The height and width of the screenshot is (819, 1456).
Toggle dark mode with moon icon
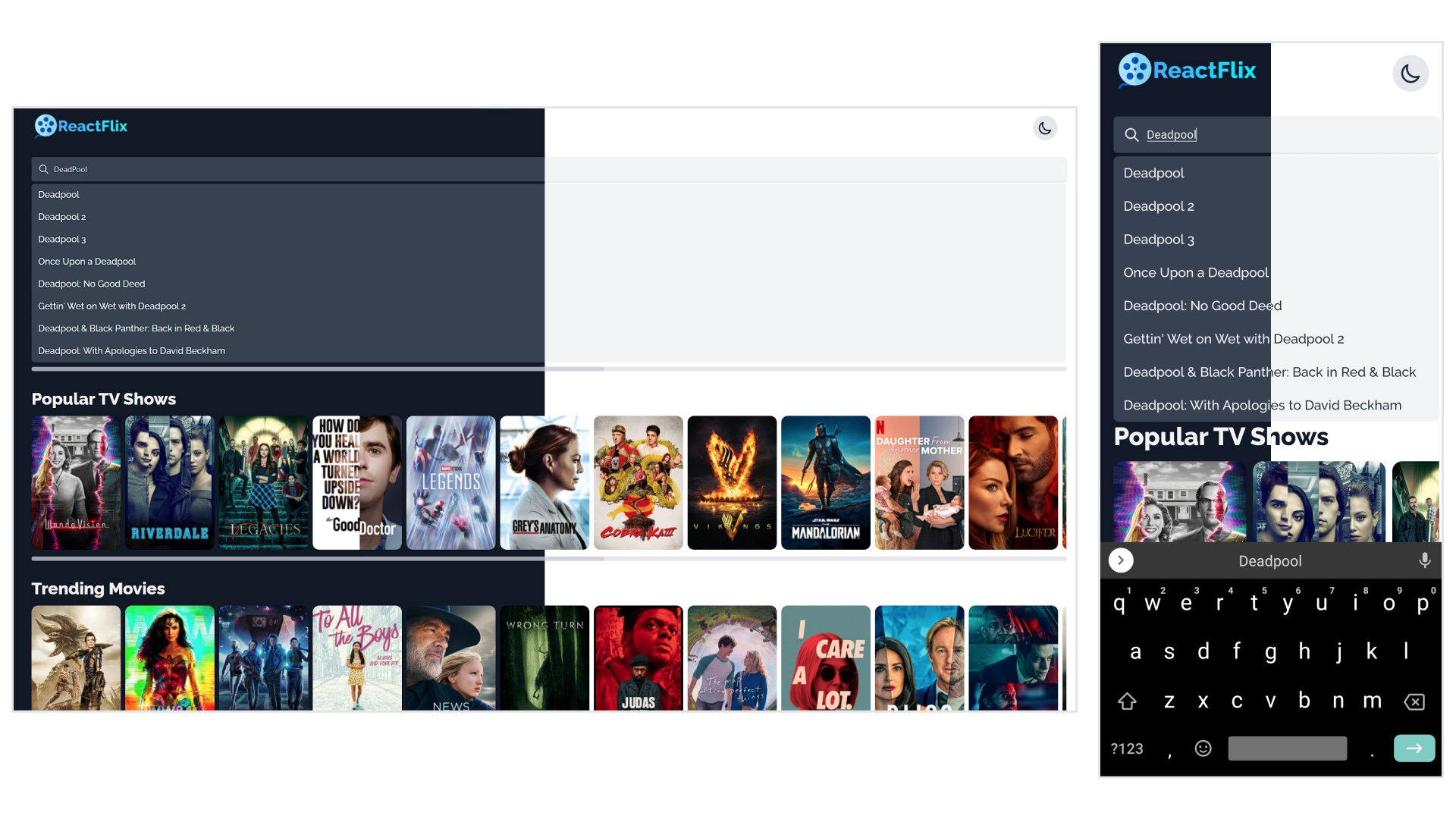pos(1410,73)
